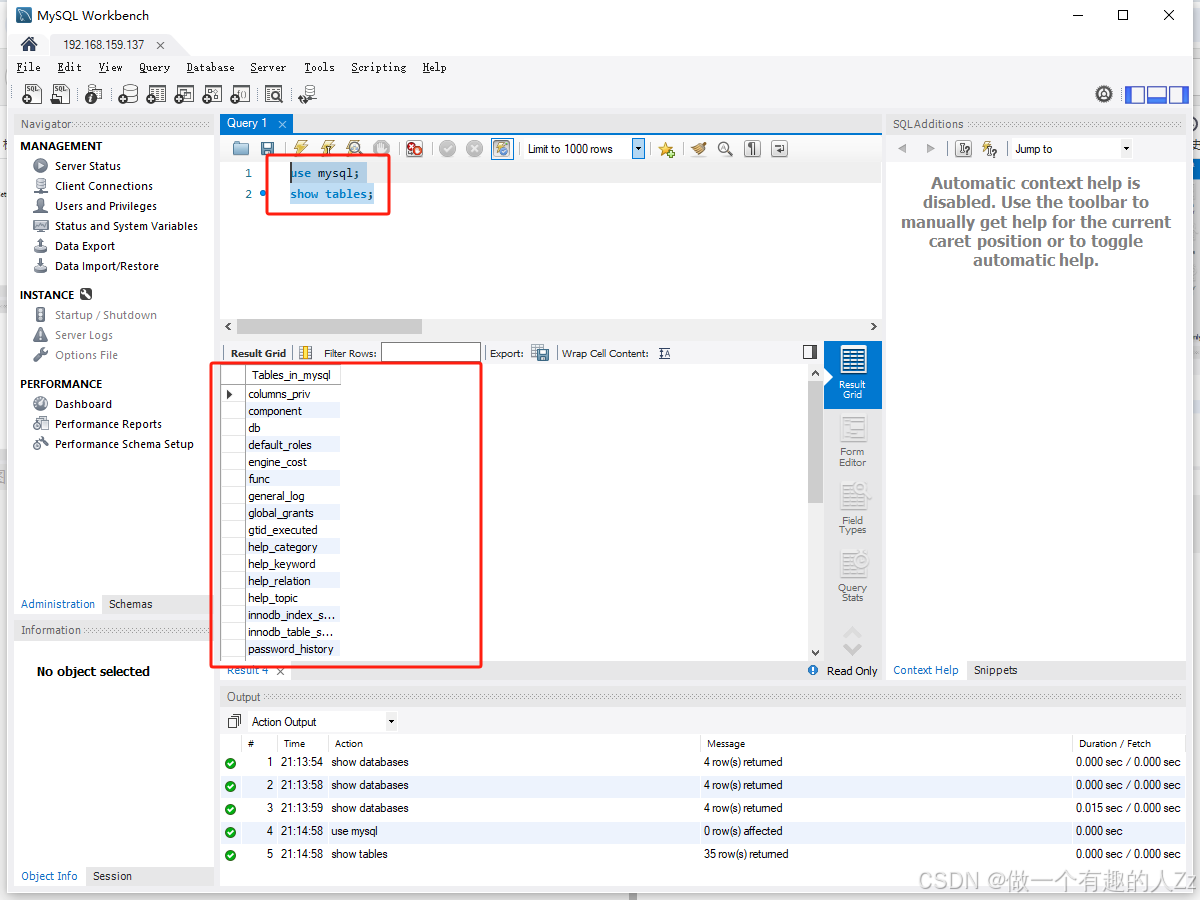Toggle the autocommit mode icon
The height and width of the screenshot is (900, 1200).
[502, 149]
